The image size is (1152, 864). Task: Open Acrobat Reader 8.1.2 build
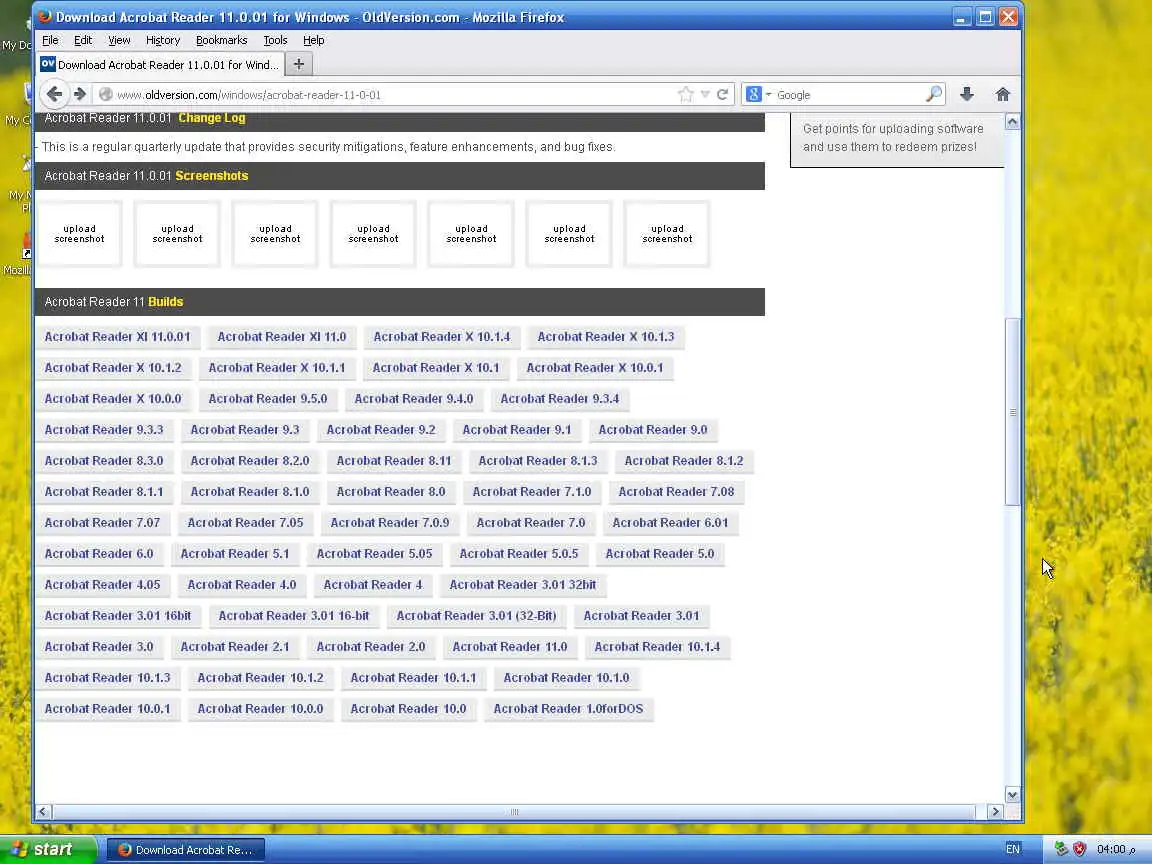pos(684,461)
